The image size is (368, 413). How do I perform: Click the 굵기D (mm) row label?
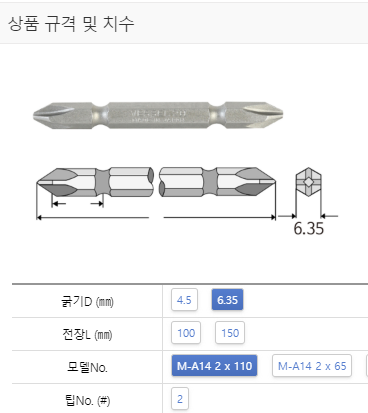coord(87,301)
